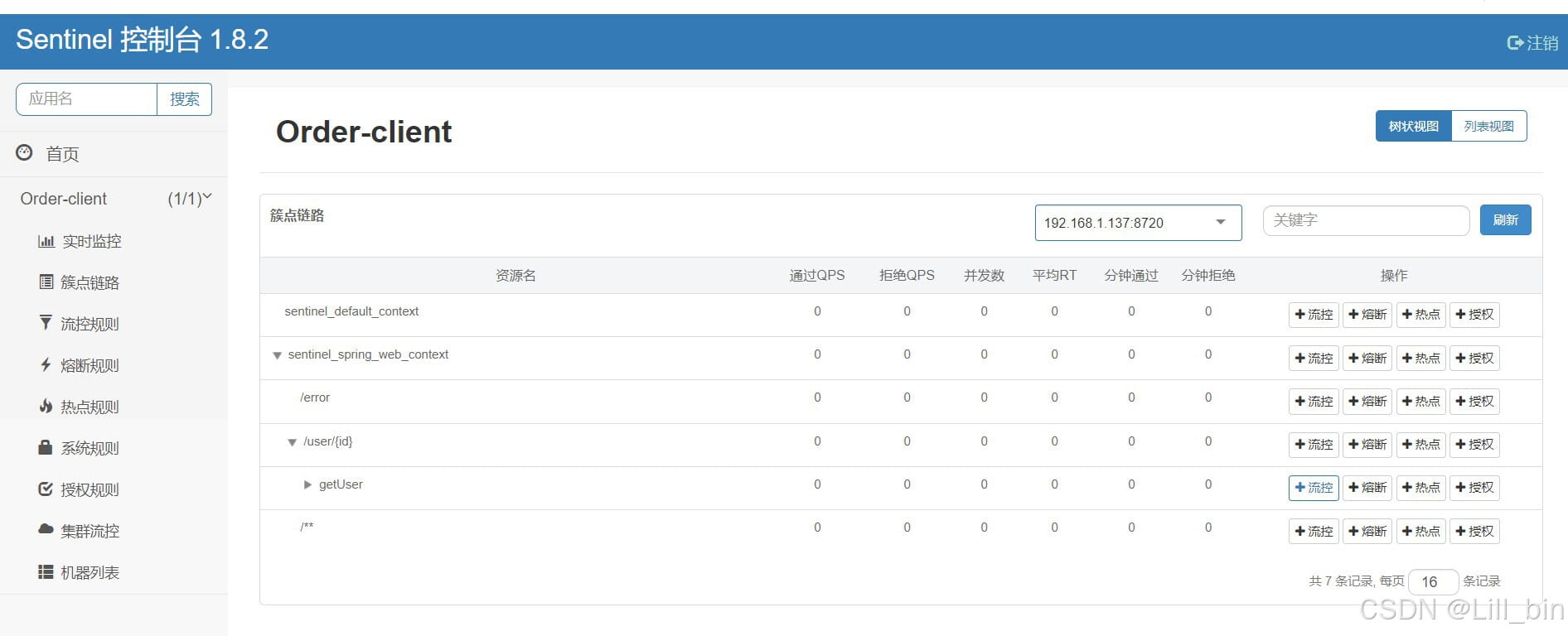Click the 资源名 column header
The image size is (1568, 636).
[x=515, y=276]
